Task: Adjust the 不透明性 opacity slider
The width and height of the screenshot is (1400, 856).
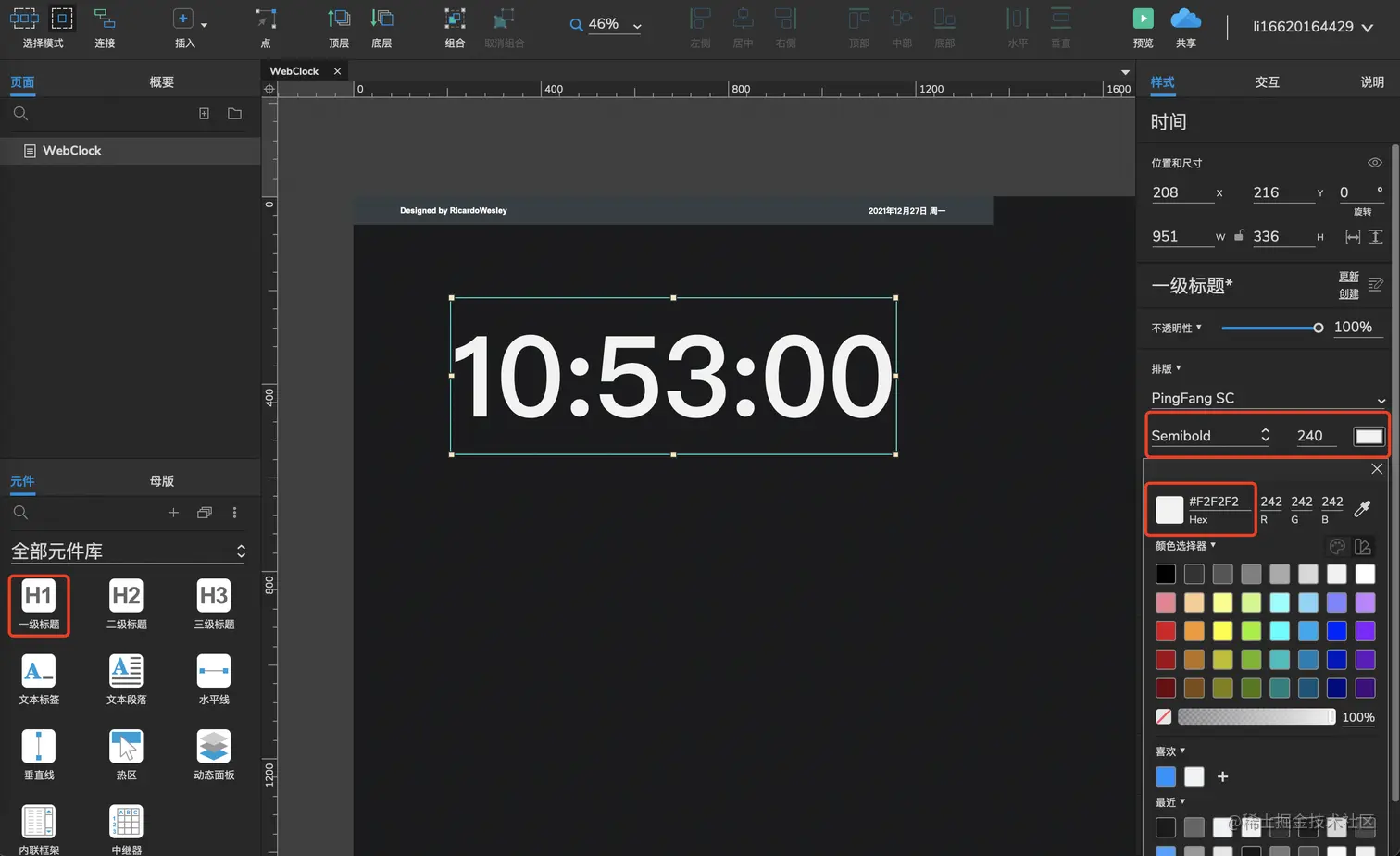Action: [1272, 328]
